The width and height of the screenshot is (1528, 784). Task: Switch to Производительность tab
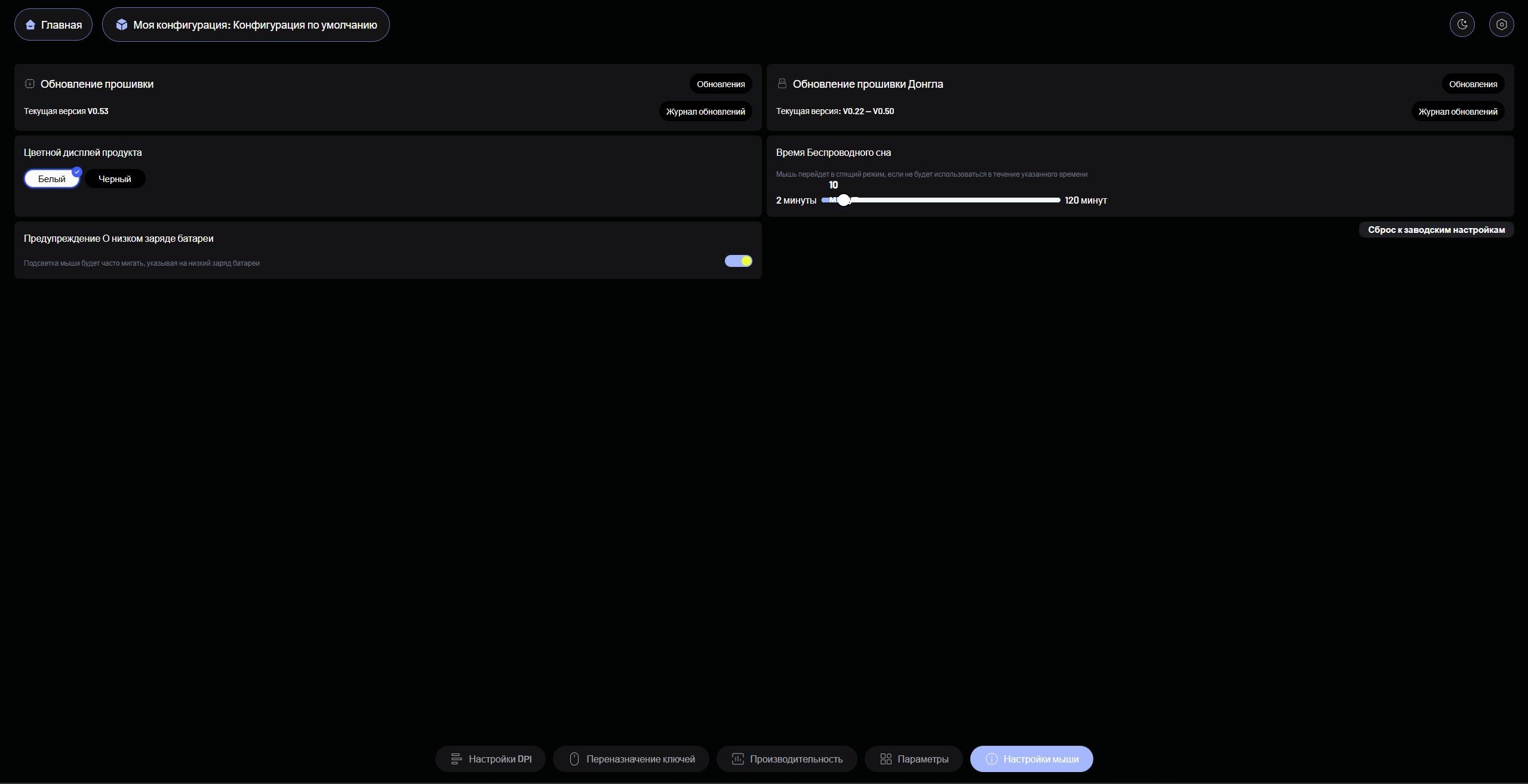pos(786,759)
